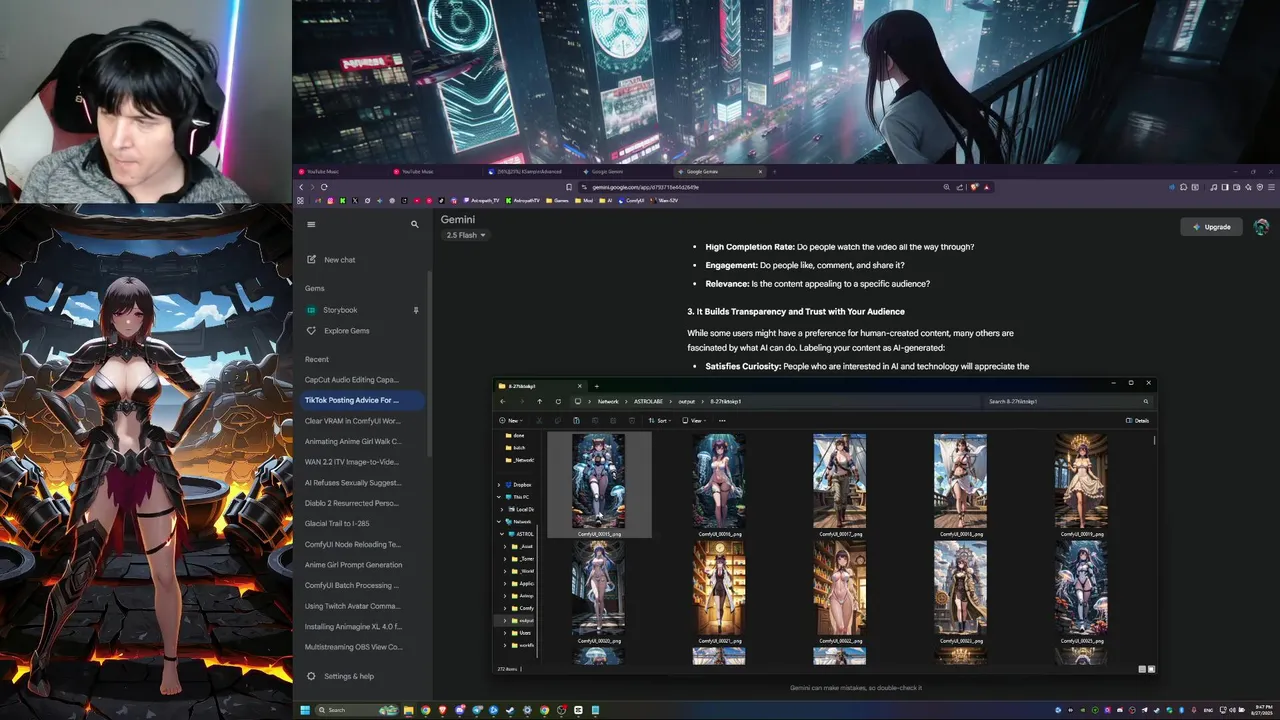Open taskbar clock showing 9:47 PM
The height and width of the screenshot is (720, 1280).
coord(1261,710)
